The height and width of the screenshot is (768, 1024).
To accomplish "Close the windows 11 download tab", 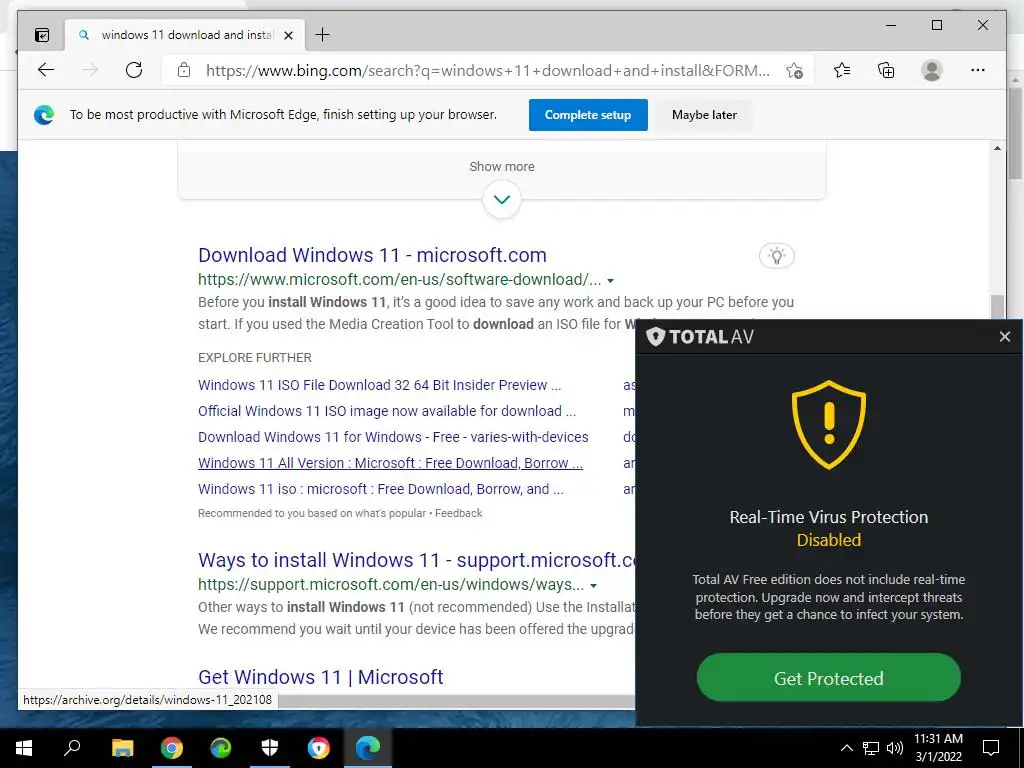I will click(289, 35).
